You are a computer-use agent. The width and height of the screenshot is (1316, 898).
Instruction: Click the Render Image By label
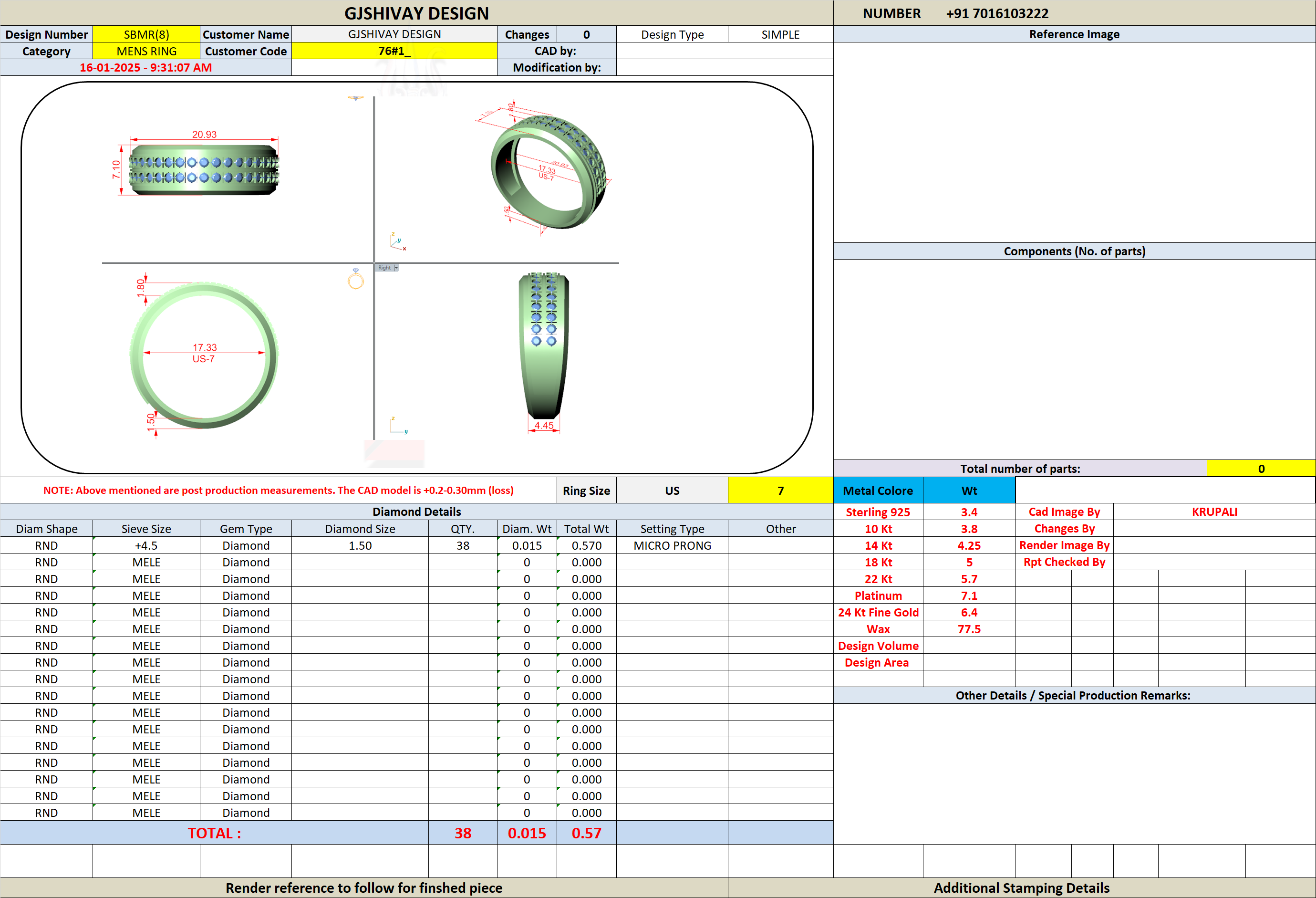(1064, 545)
